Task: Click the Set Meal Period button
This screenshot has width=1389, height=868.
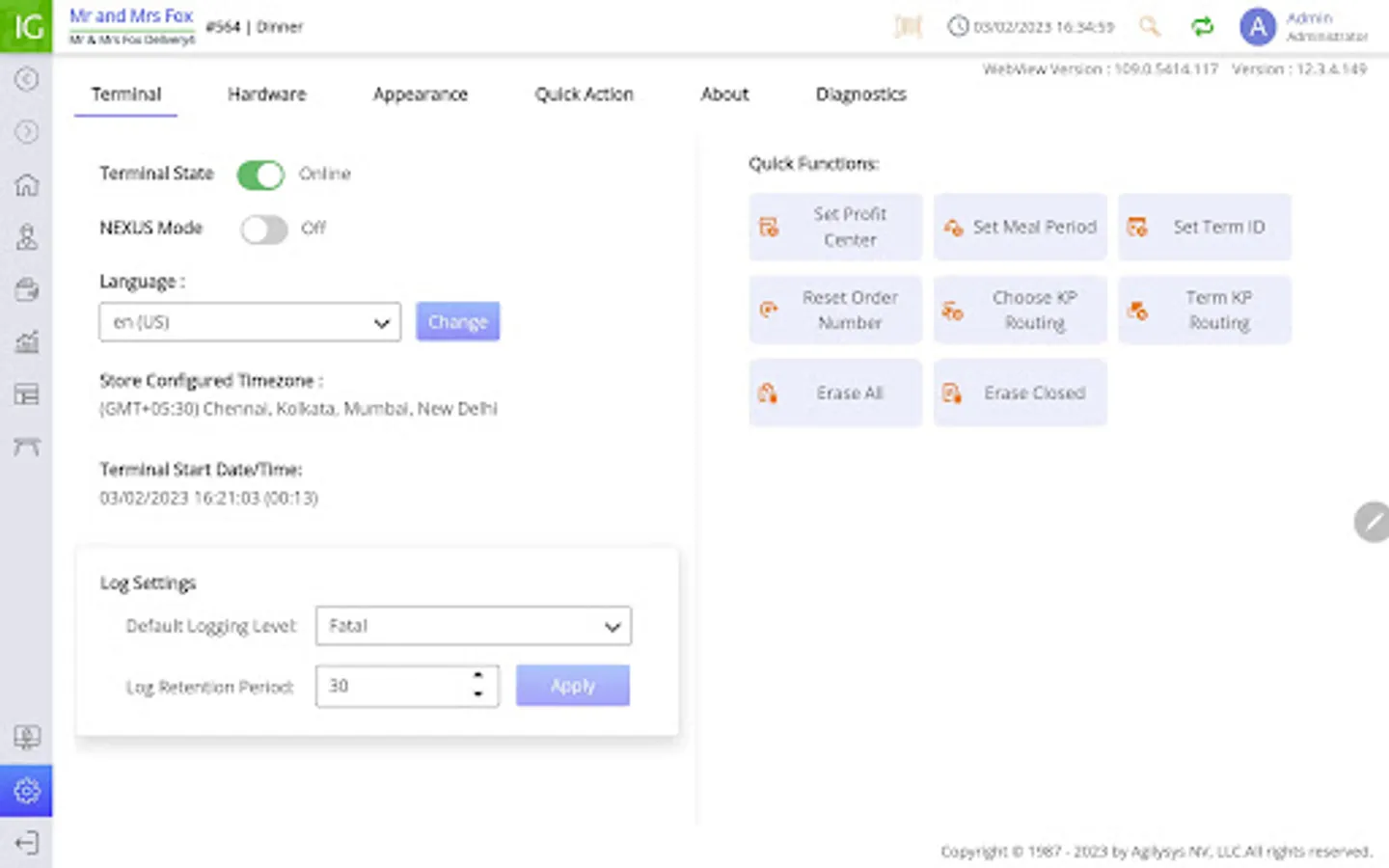Action: pos(1021,228)
